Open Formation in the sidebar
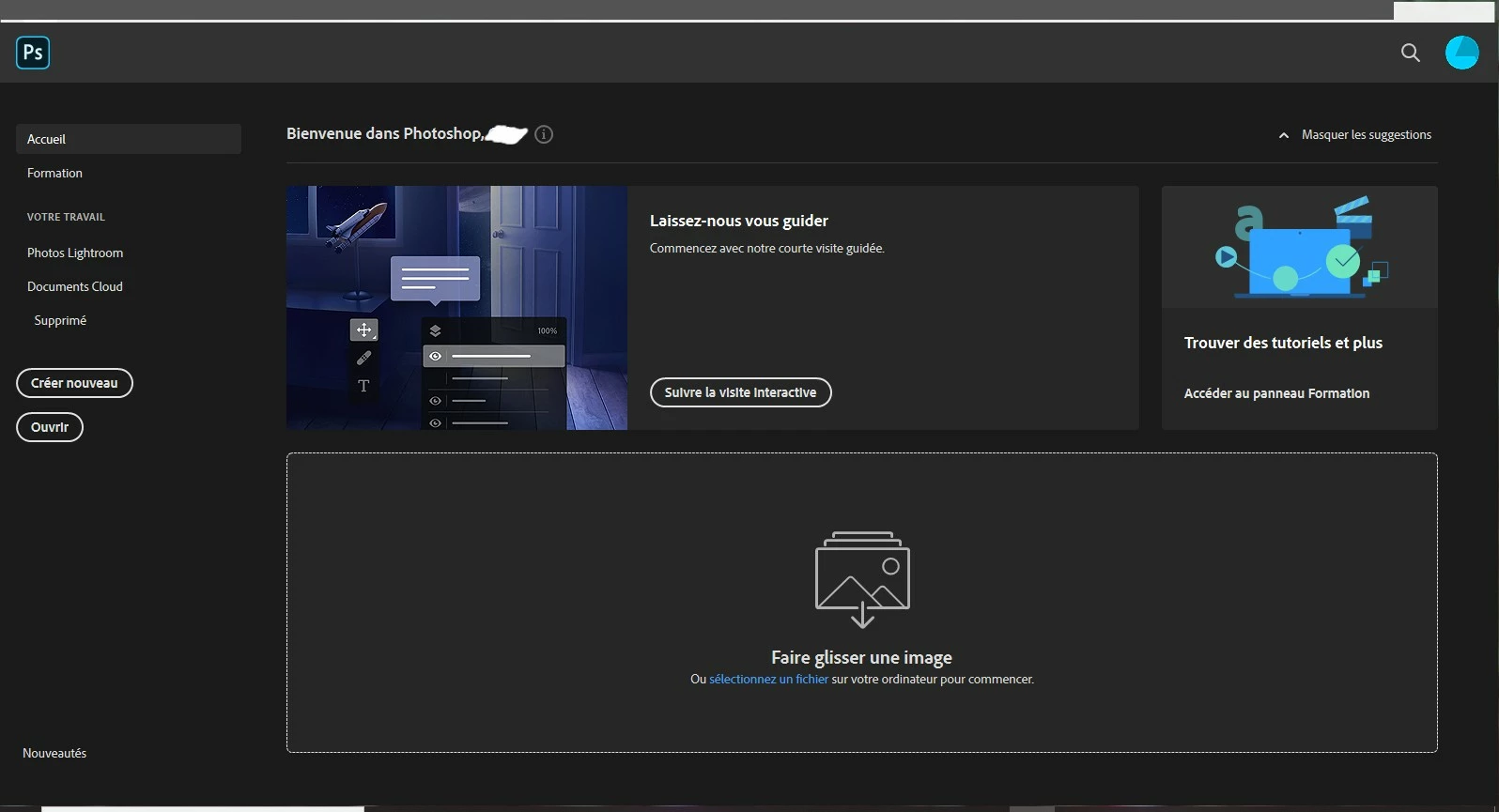This screenshot has width=1499, height=812. coord(54,173)
